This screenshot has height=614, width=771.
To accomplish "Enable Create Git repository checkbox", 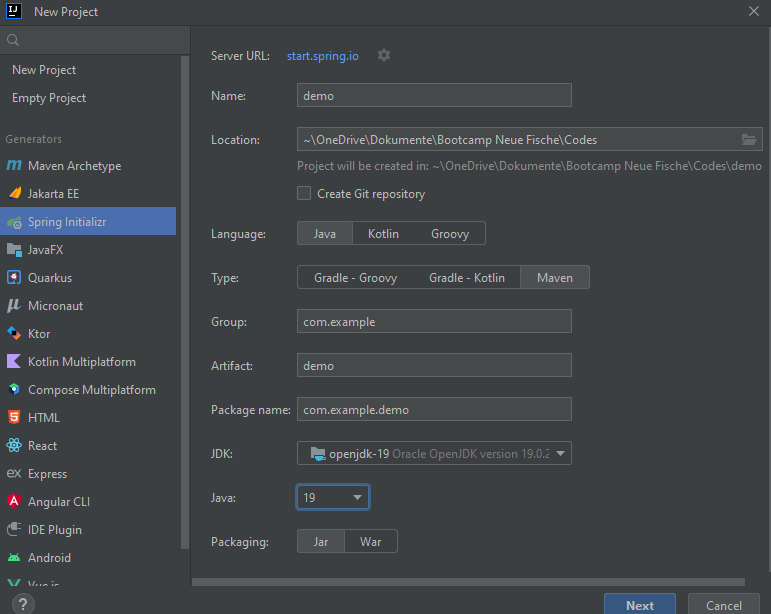I will [x=304, y=193].
